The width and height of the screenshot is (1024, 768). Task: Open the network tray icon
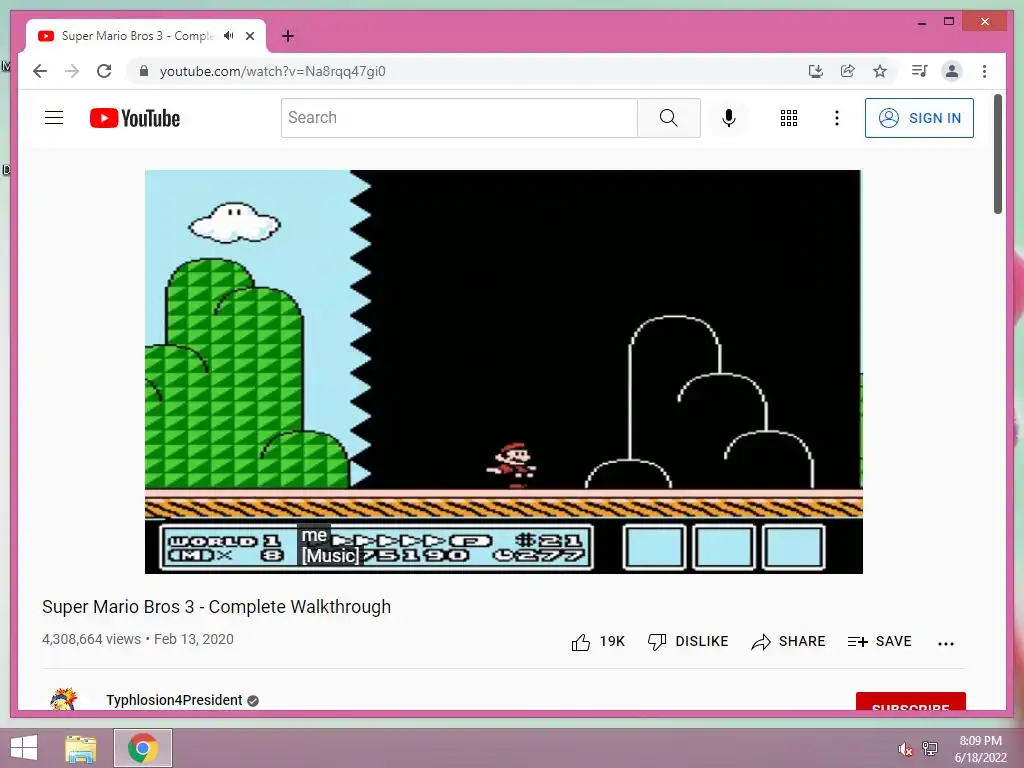tap(930, 748)
